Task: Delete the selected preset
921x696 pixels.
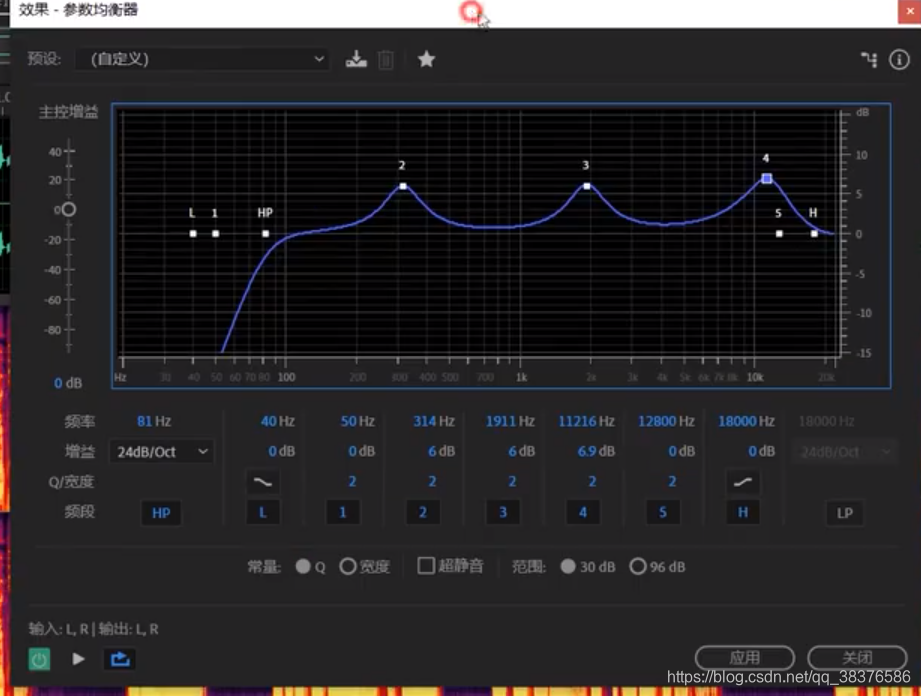Action: point(386,60)
